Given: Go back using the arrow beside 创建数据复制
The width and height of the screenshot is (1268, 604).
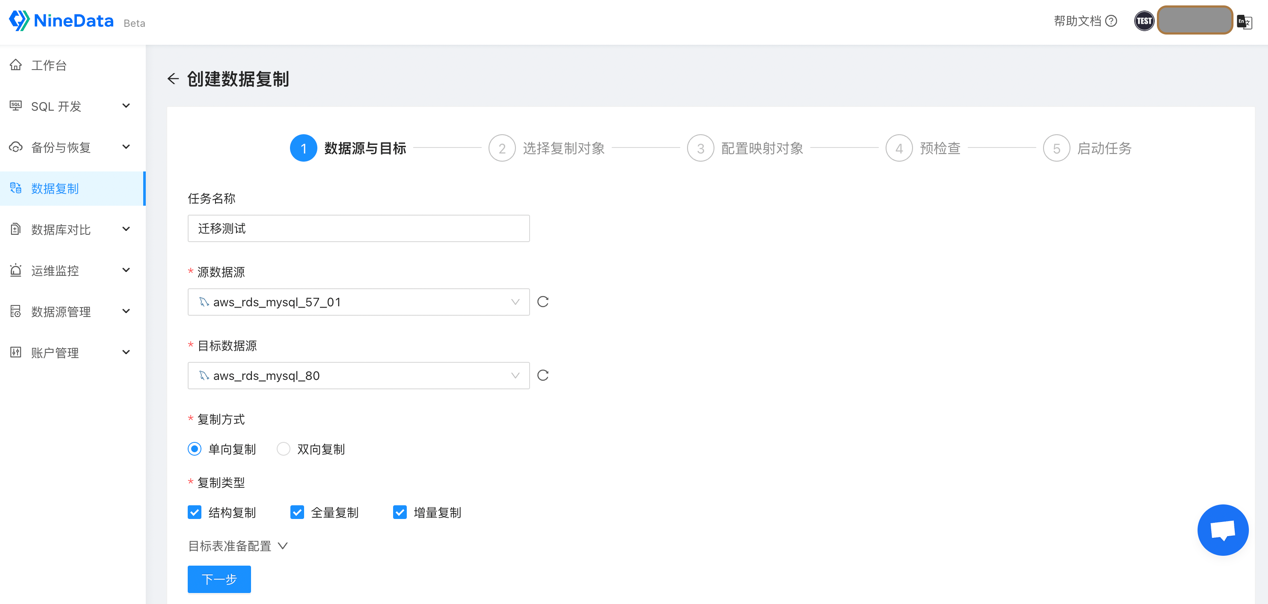Looking at the screenshot, I should (173, 79).
